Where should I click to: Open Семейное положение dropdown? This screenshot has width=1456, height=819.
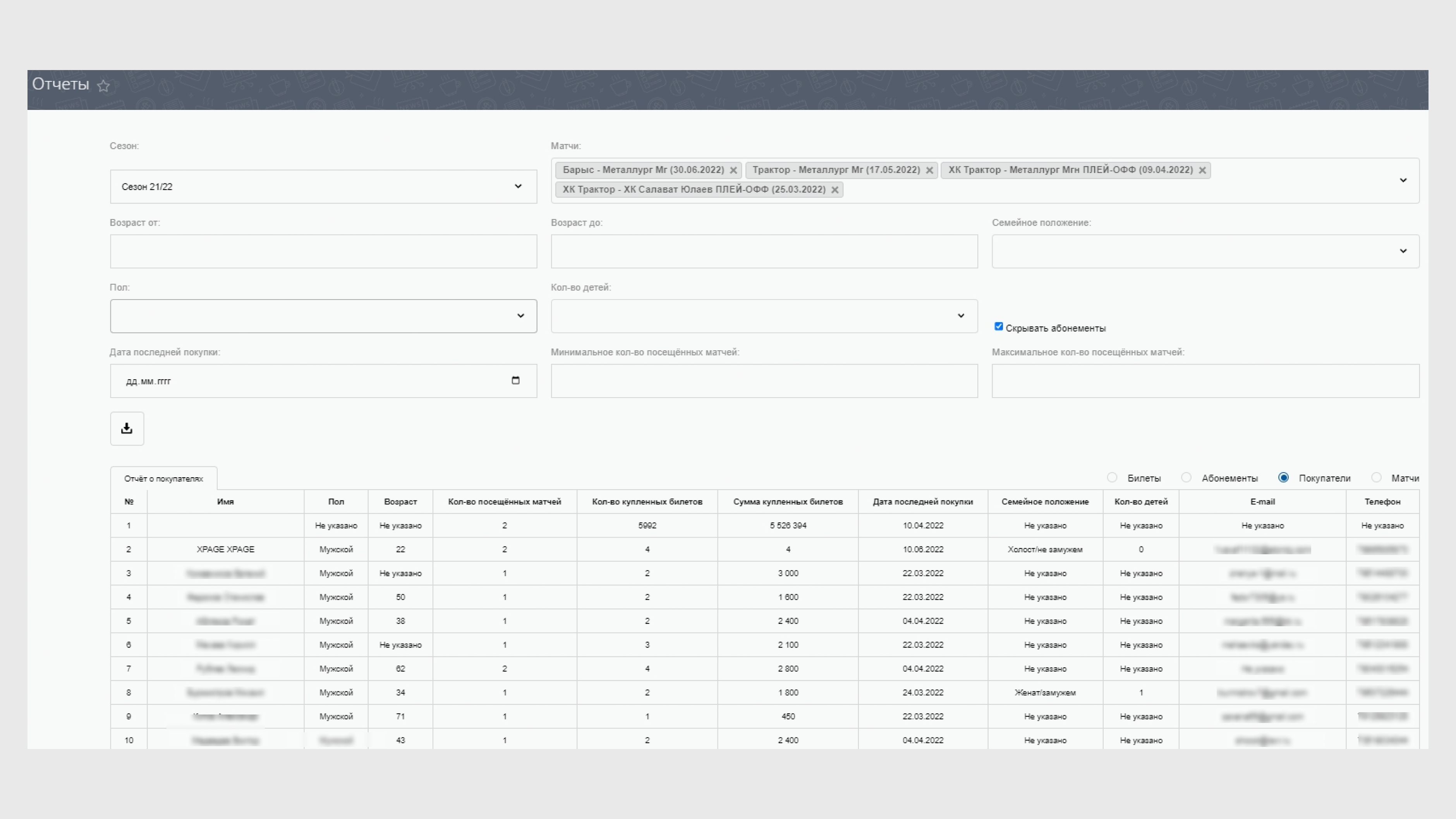pos(1205,251)
